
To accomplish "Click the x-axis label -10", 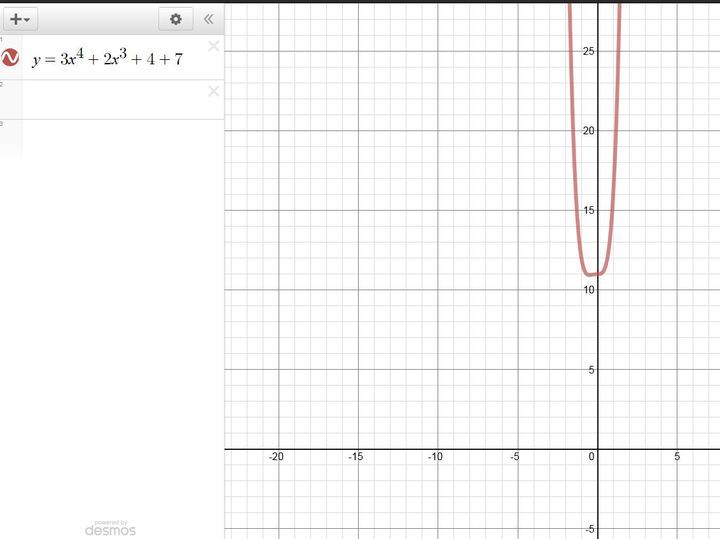I will coord(435,457).
